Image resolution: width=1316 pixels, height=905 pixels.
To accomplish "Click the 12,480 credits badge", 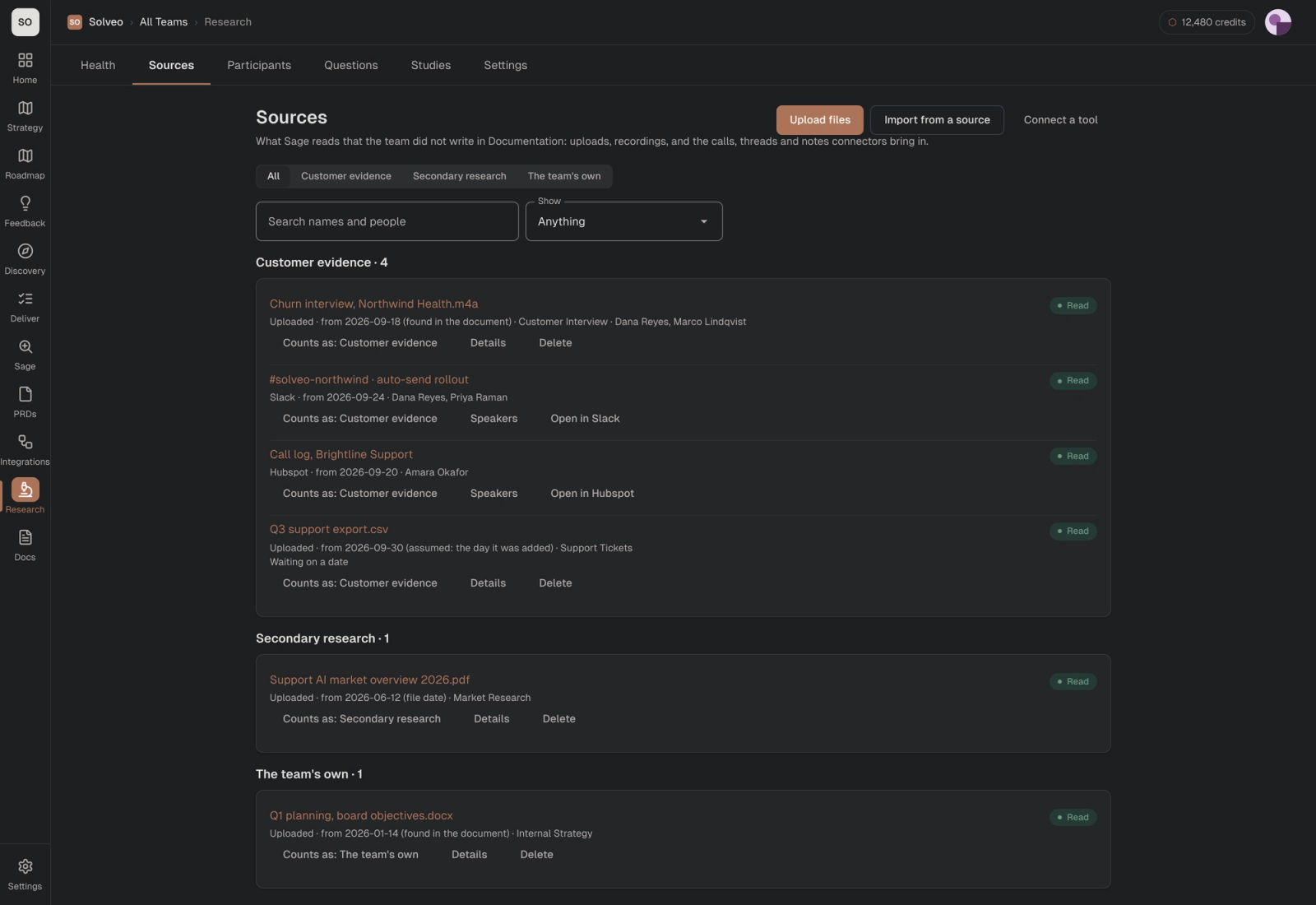I will pos(1207,22).
